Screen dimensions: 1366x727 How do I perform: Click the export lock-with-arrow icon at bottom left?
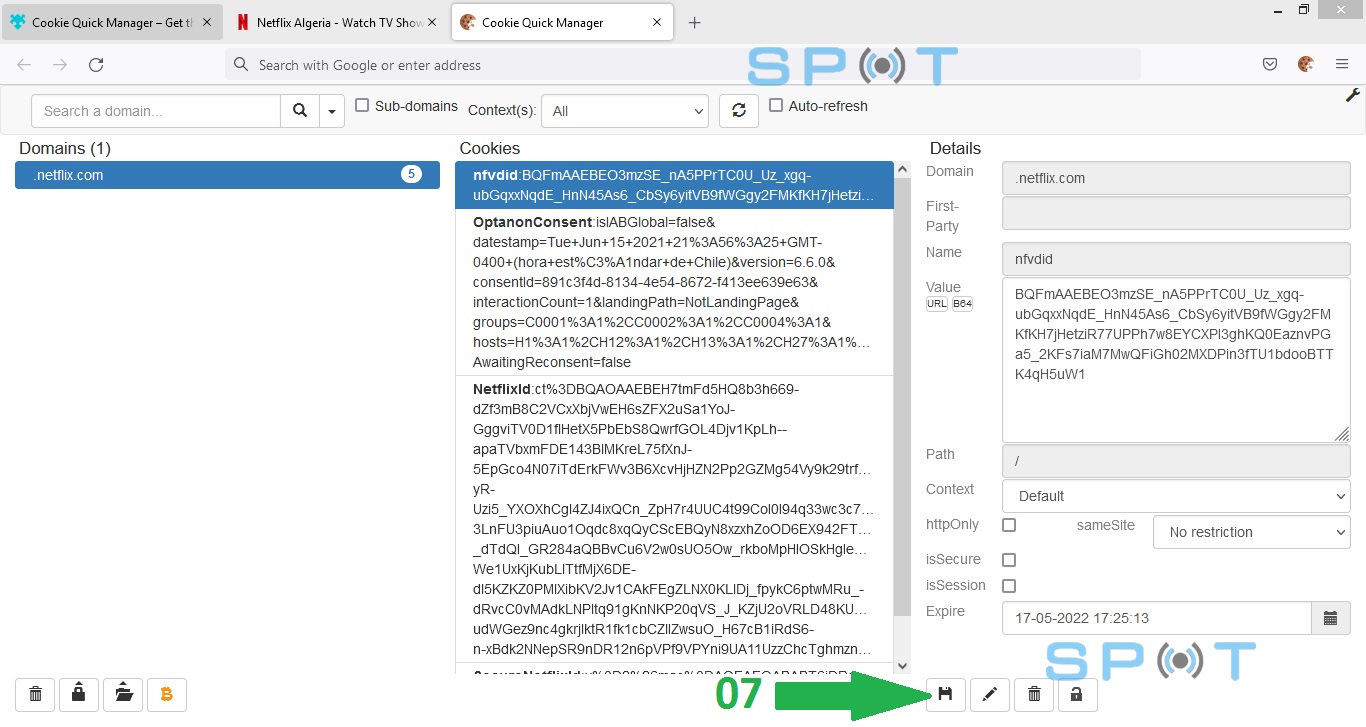pyautogui.click(x=79, y=694)
